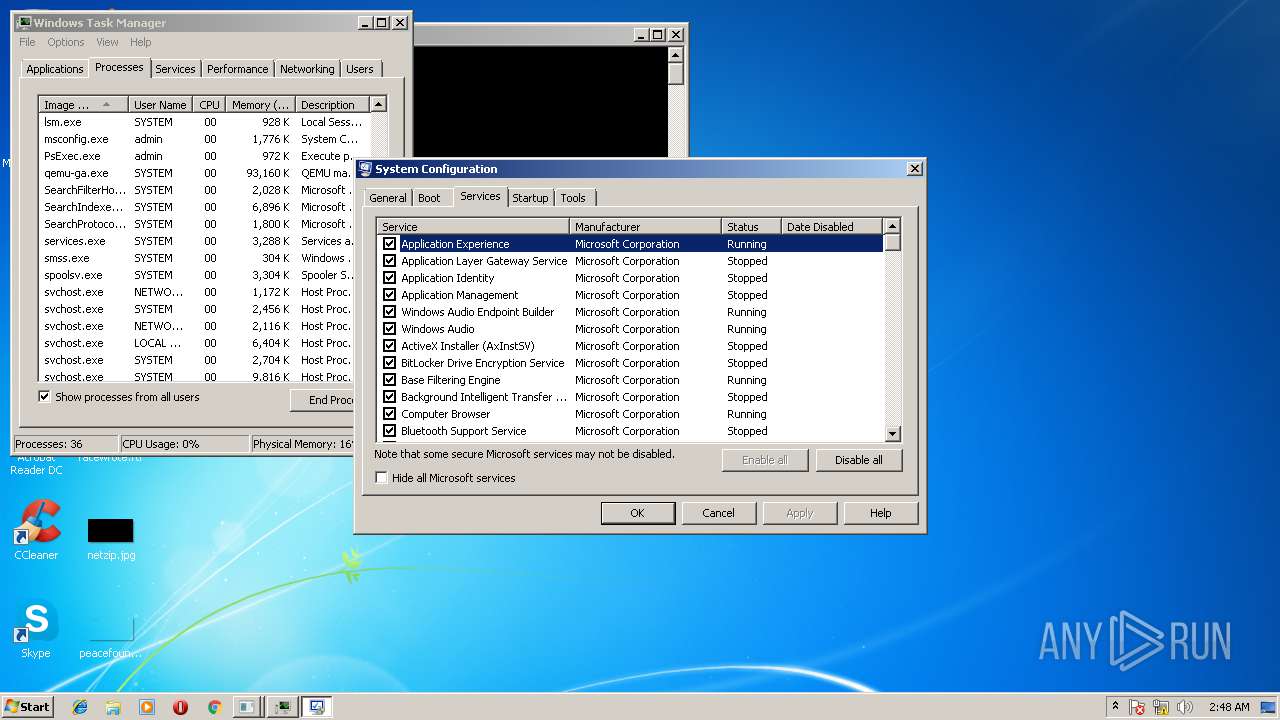Uncheck Windows Audio Endpoint Builder service
Screen dimensions: 1280x720
tap(390, 312)
